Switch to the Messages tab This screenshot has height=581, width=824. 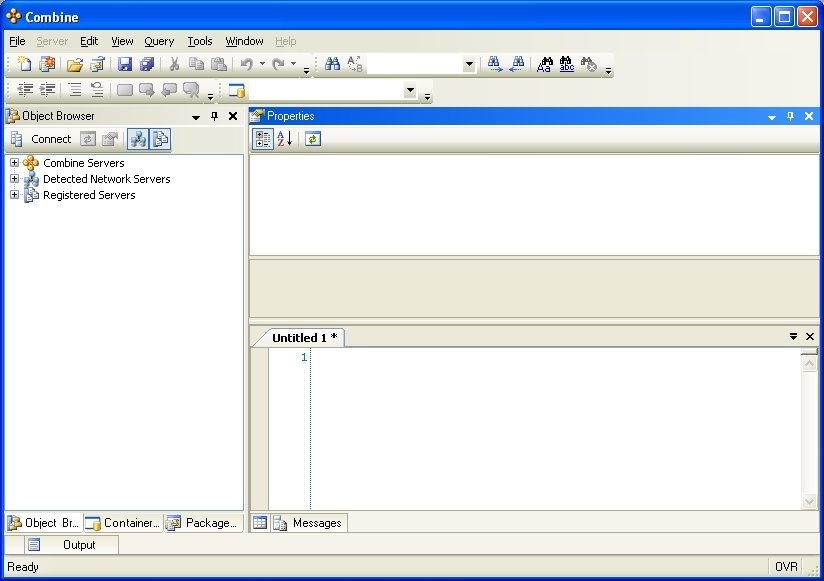(308, 523)
